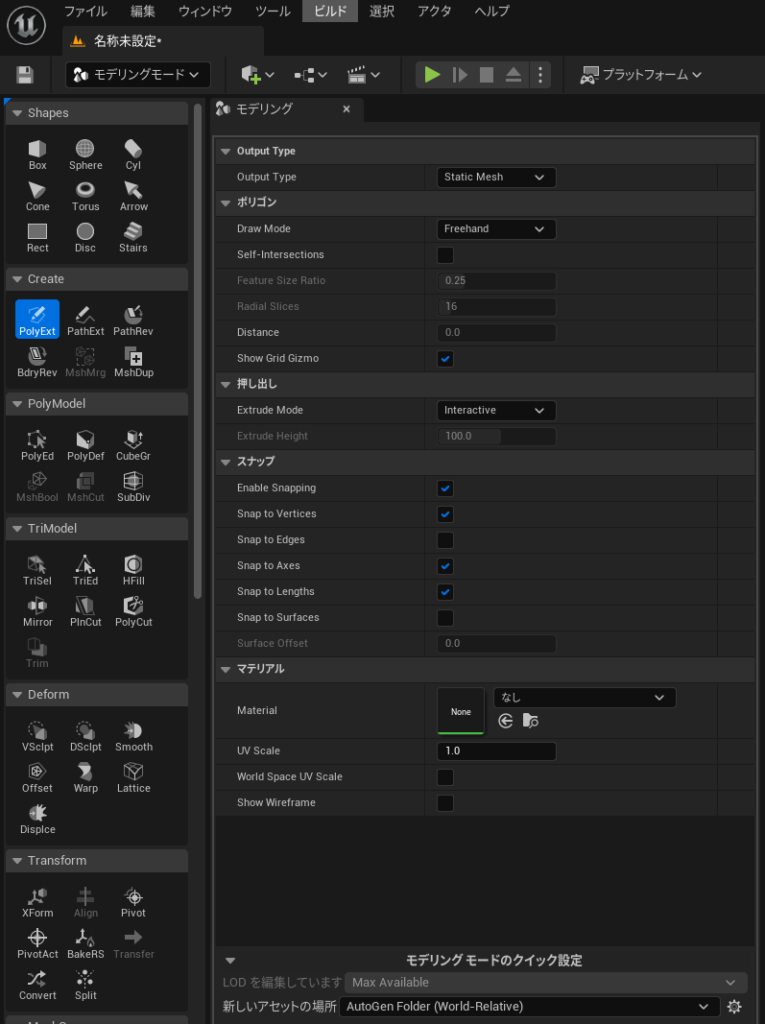Open the プラットフォーム platforms button
Image resolution: width=765 pixels, height=1024 pixels.
click(641, 74)
